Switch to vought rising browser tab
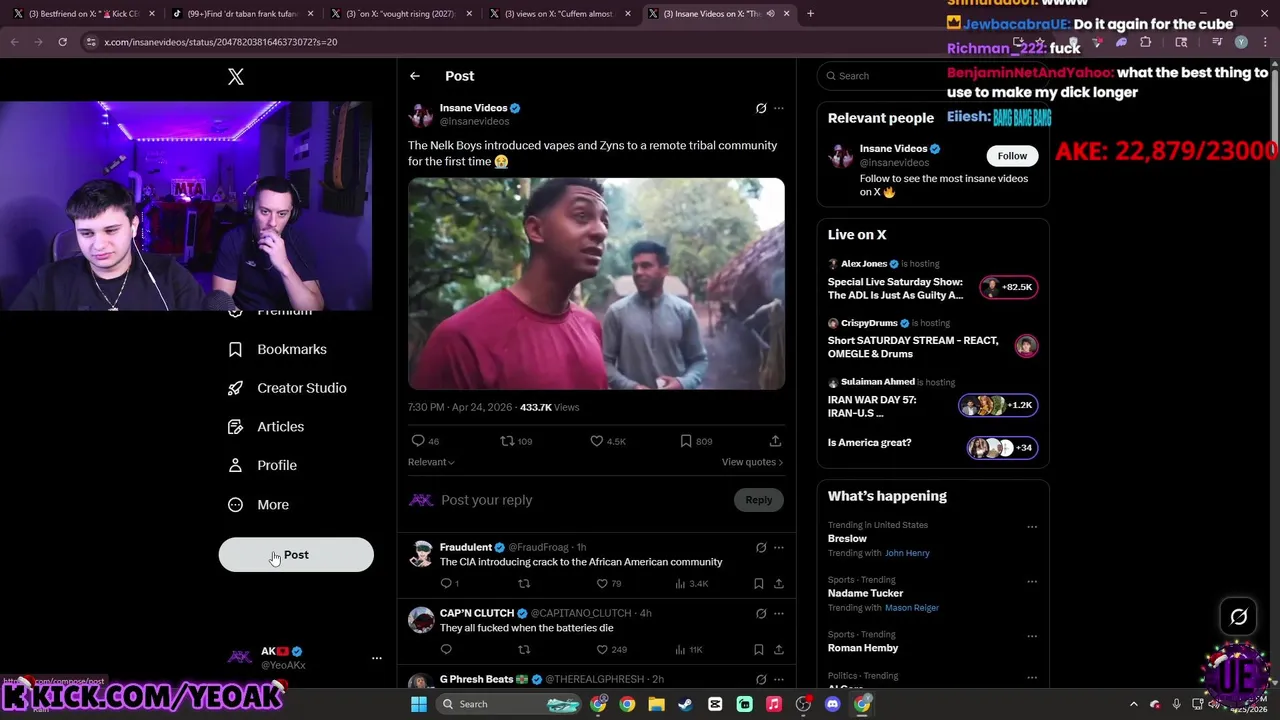Screen dimensions: 1280x720 [x=400, y=14]
